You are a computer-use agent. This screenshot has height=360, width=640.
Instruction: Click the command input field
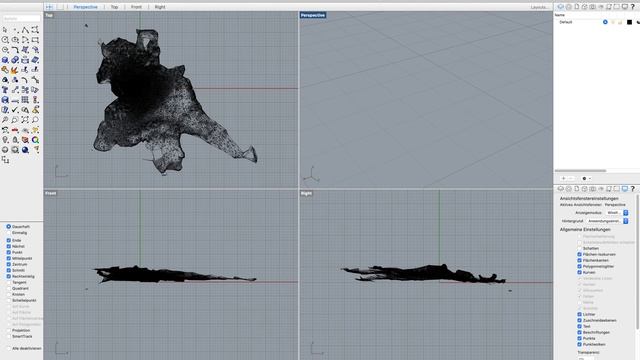coord(21,18)
